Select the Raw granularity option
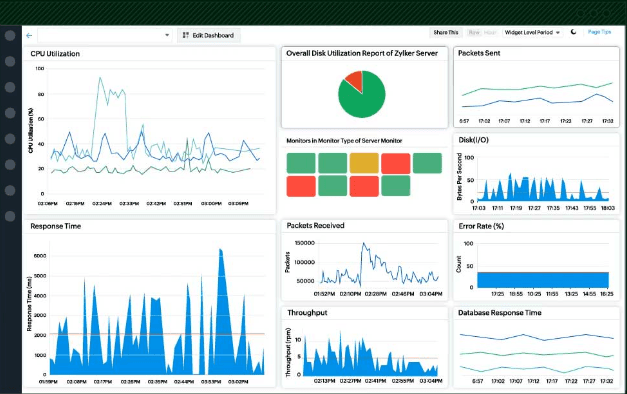Image resolution: width=627 pixels, height=394 pixels. (x=474, y=32)
